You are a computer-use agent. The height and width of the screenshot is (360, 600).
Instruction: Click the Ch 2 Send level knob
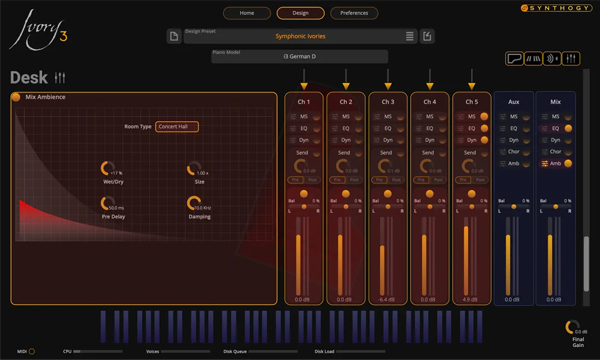[x=342, y=166]
